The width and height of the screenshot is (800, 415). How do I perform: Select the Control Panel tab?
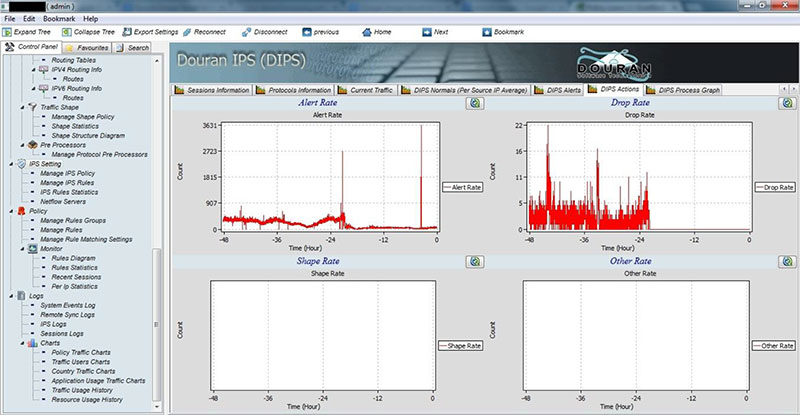(x=32, y=47)
